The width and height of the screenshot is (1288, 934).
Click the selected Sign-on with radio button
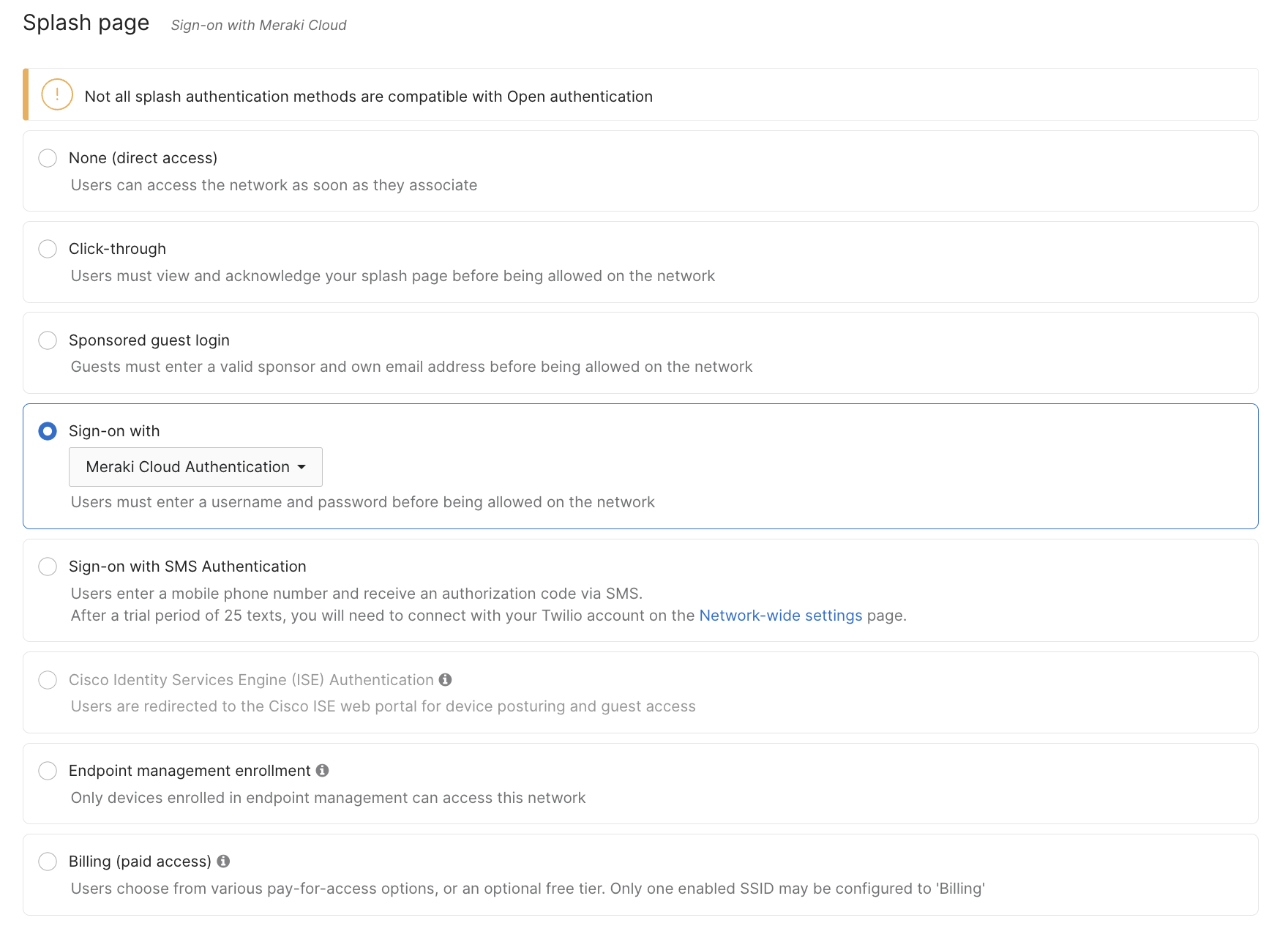click(48, 431)
